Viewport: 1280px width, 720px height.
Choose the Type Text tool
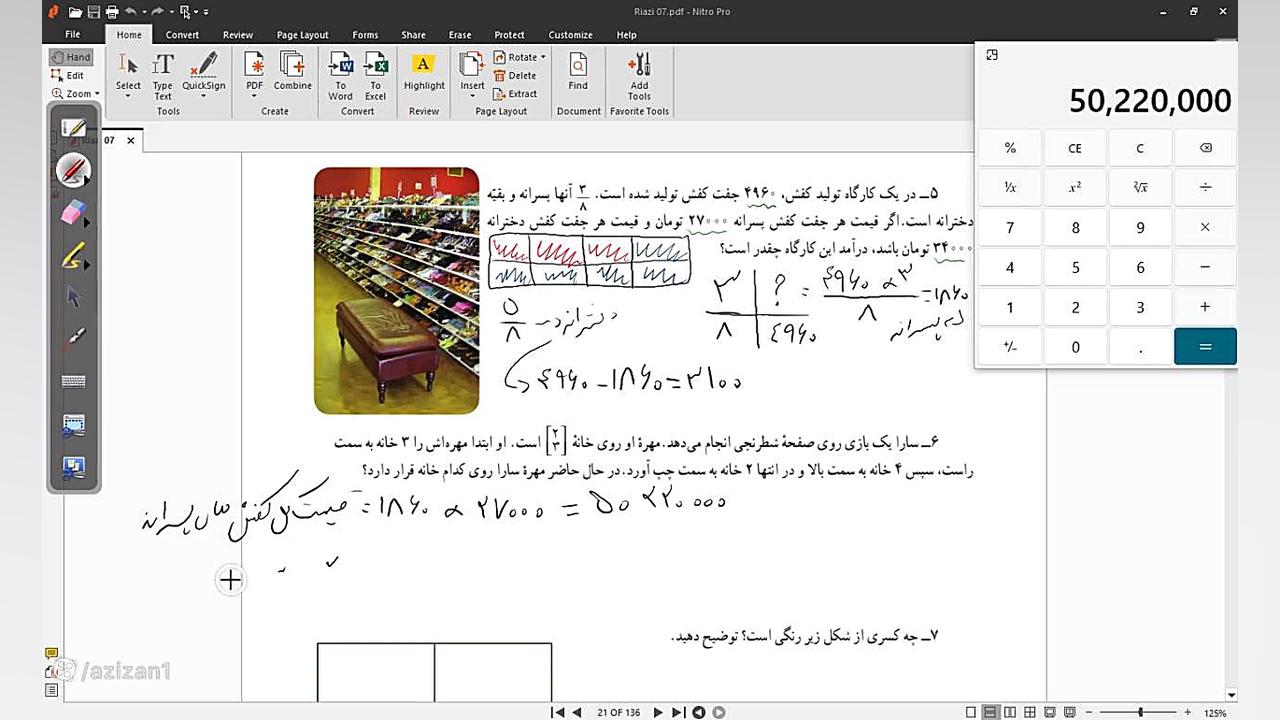coord(163,76)
